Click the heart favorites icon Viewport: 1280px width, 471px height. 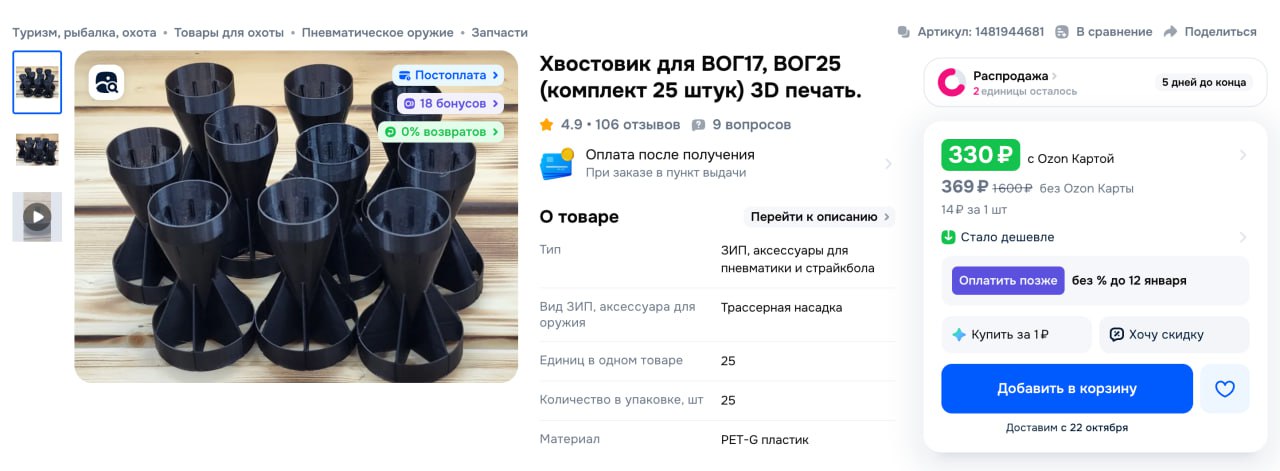tap(1225, 389)
